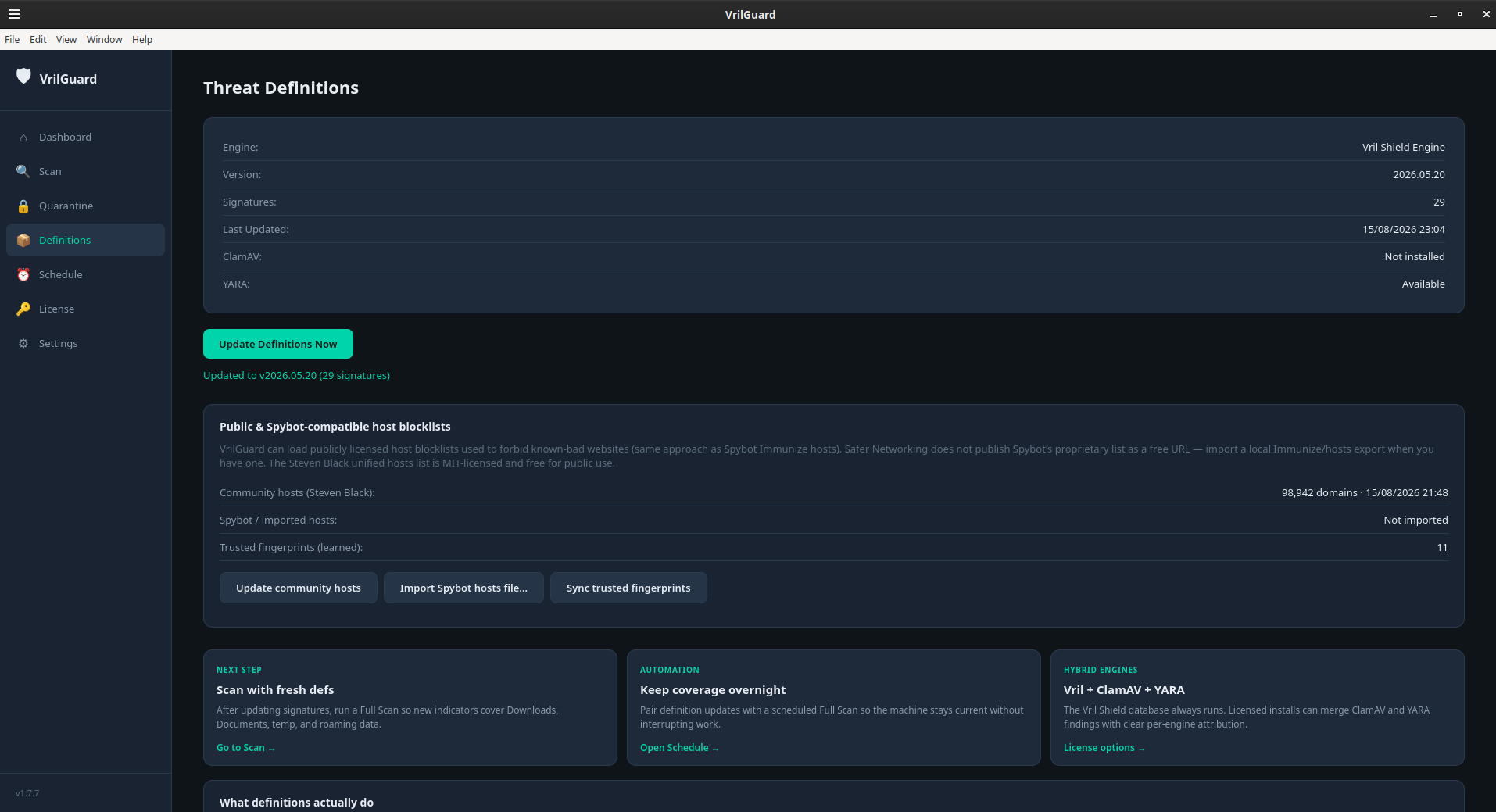Click the Engine field label
1496x812 pixels.
coord(240,147)
